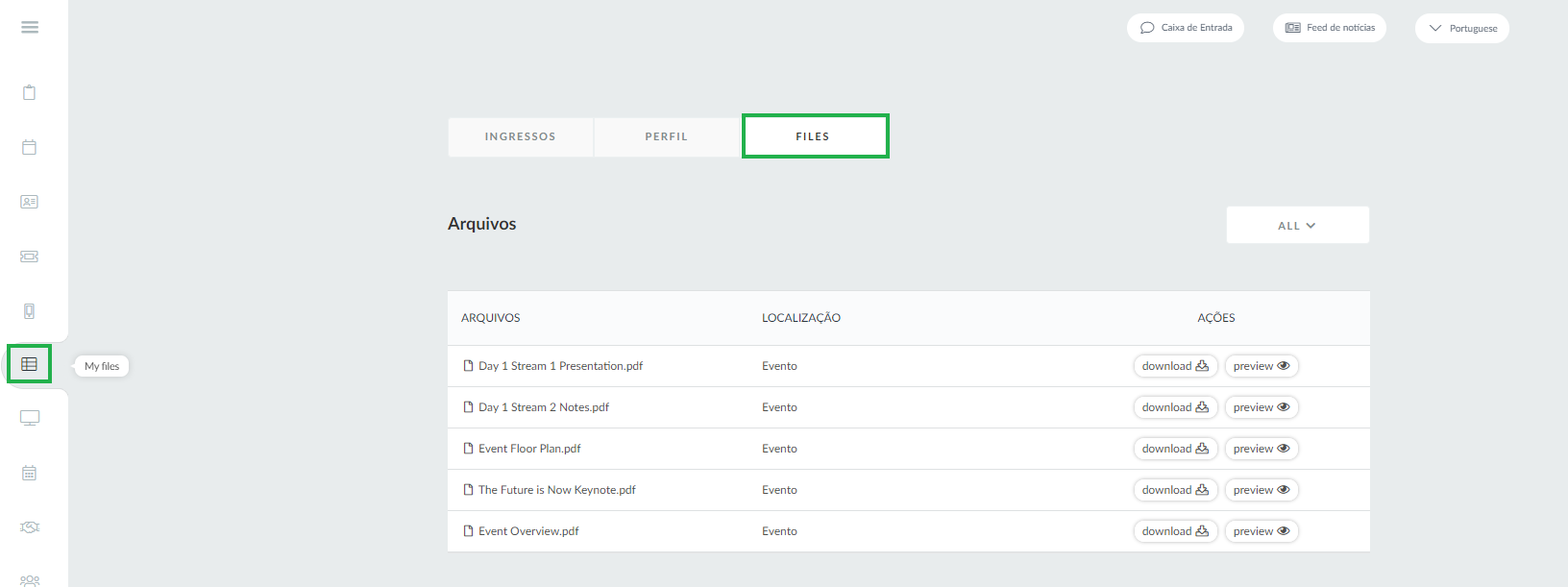Click the Event Floor Plan.pdf file name
Image resolution: width=1568 pixels, height=587 pixels.
[529, 449]
